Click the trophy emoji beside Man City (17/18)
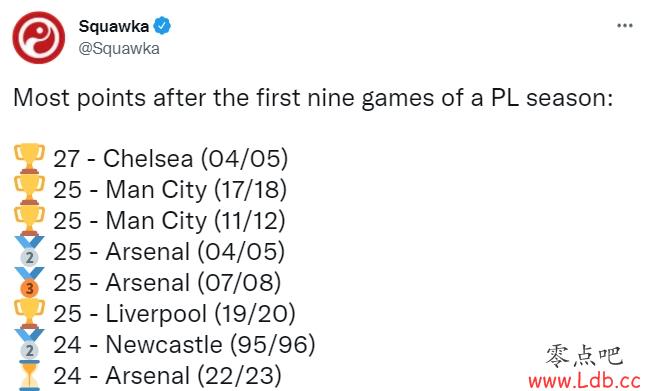This screenshot has height=391, width=650. pos(29,189)
